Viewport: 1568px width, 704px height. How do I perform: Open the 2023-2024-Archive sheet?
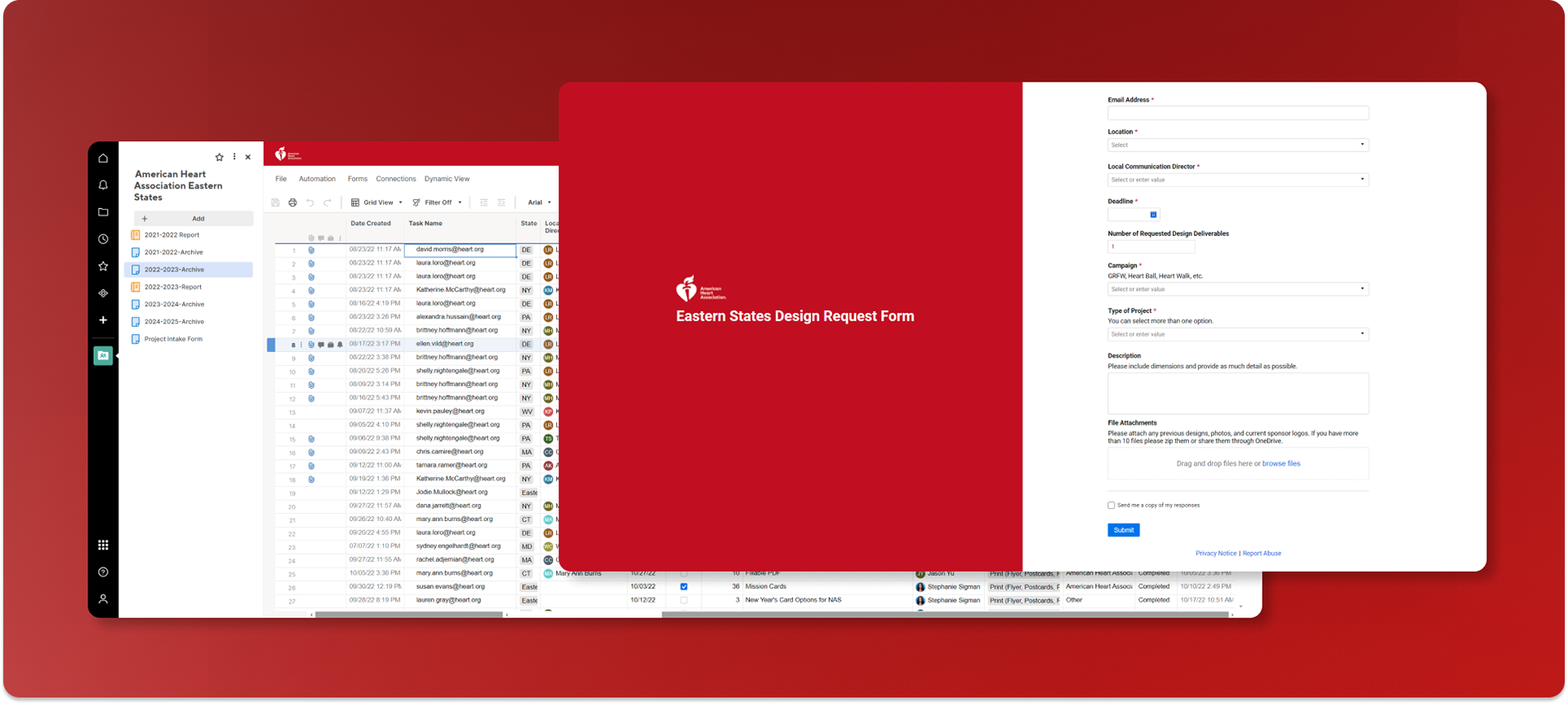tap(174, 305)
